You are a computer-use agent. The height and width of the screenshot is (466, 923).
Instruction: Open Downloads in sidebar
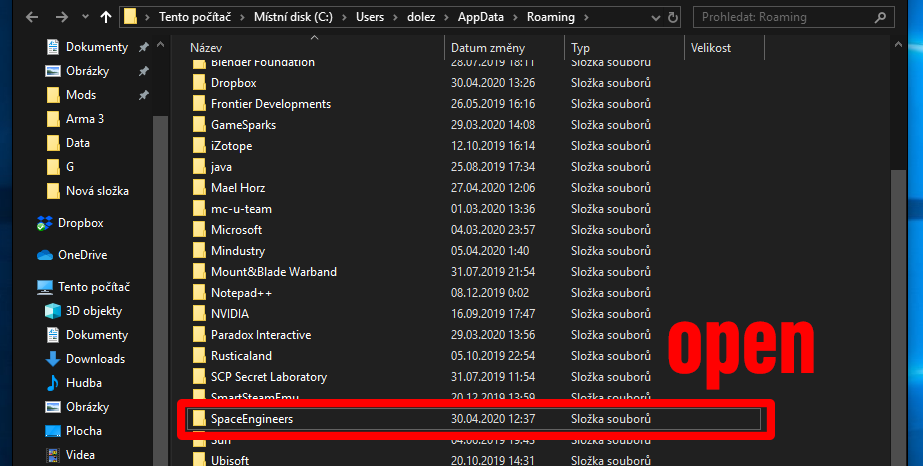click(x=95, y=359)
